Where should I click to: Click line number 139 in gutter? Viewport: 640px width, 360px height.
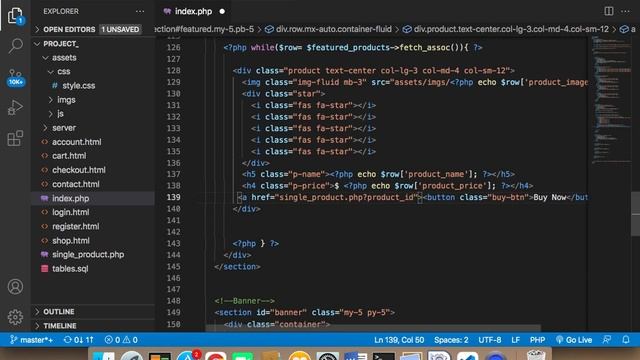(x=173, y=197)
